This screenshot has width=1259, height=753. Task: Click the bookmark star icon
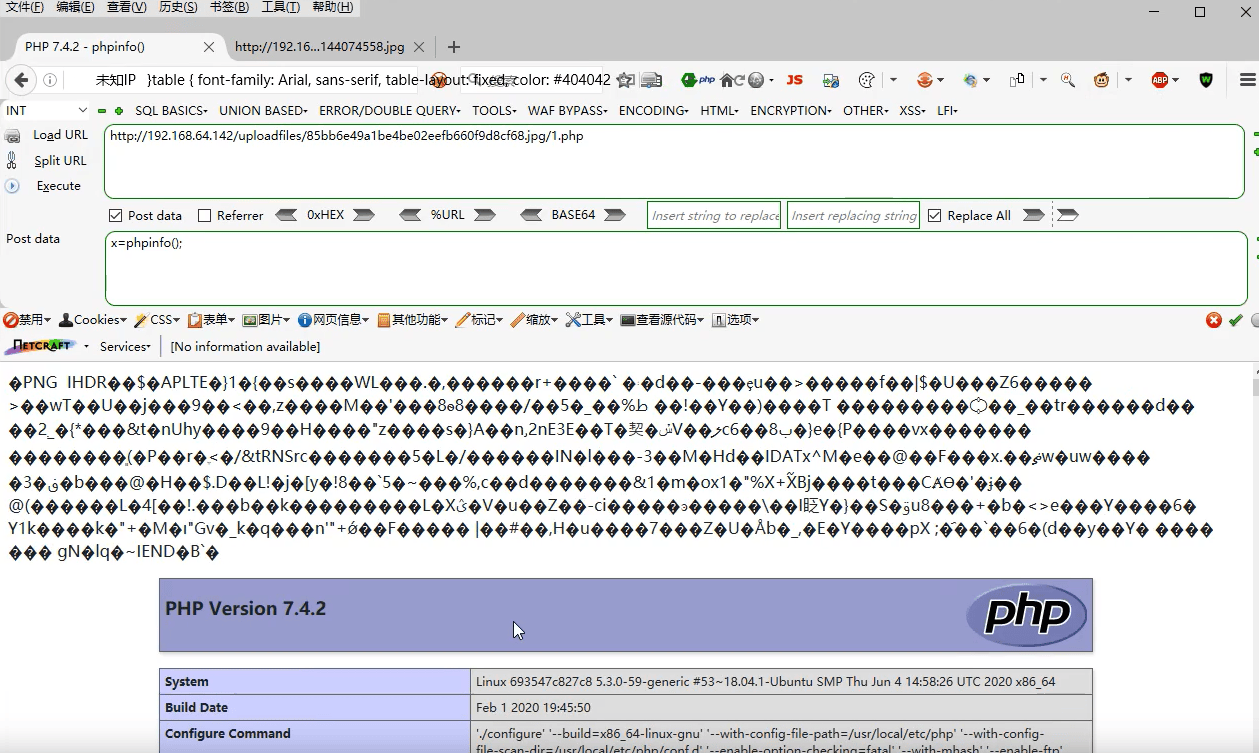626,80
